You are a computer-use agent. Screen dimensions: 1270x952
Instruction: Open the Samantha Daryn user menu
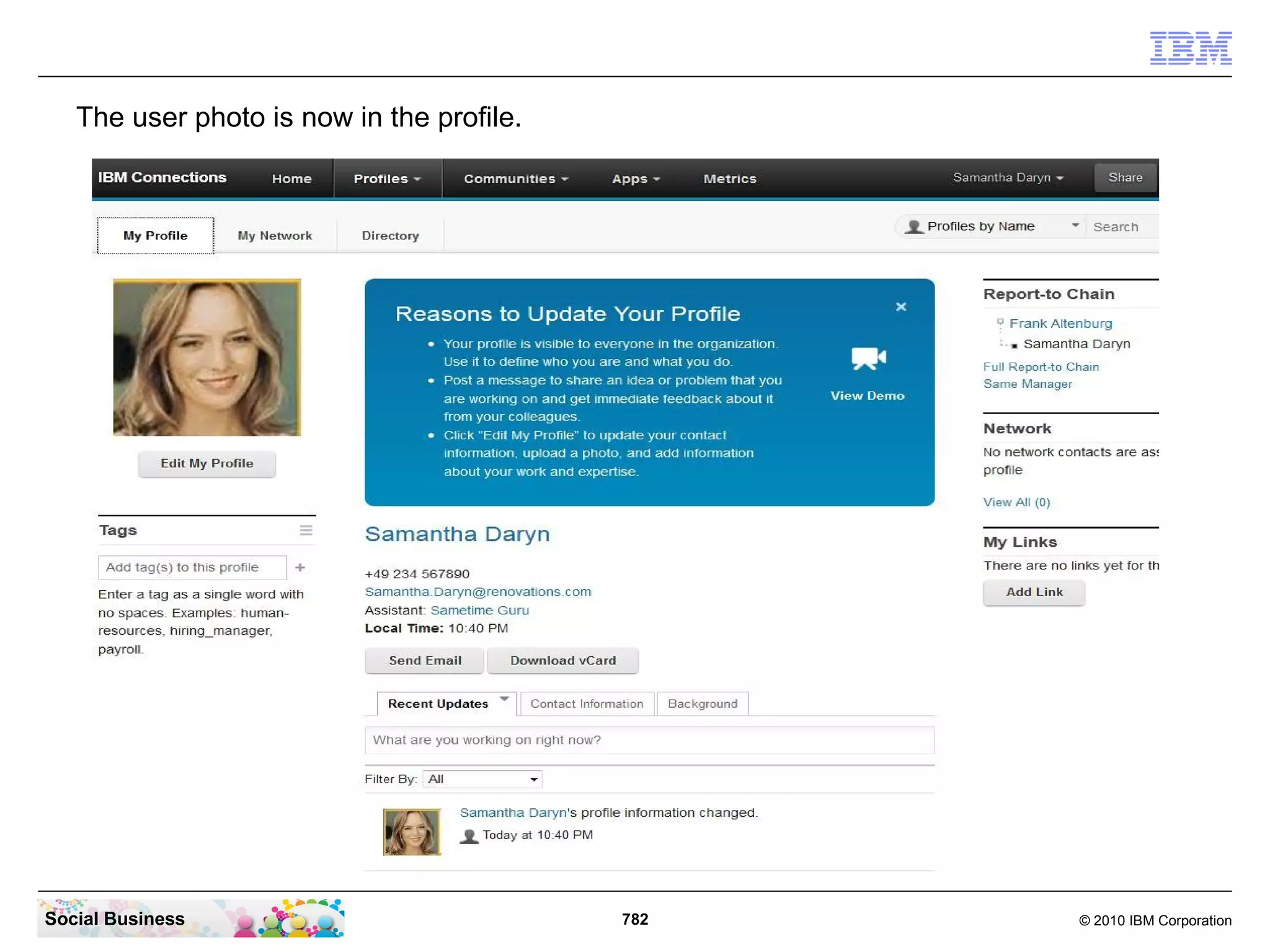[x=1008, y=178]
